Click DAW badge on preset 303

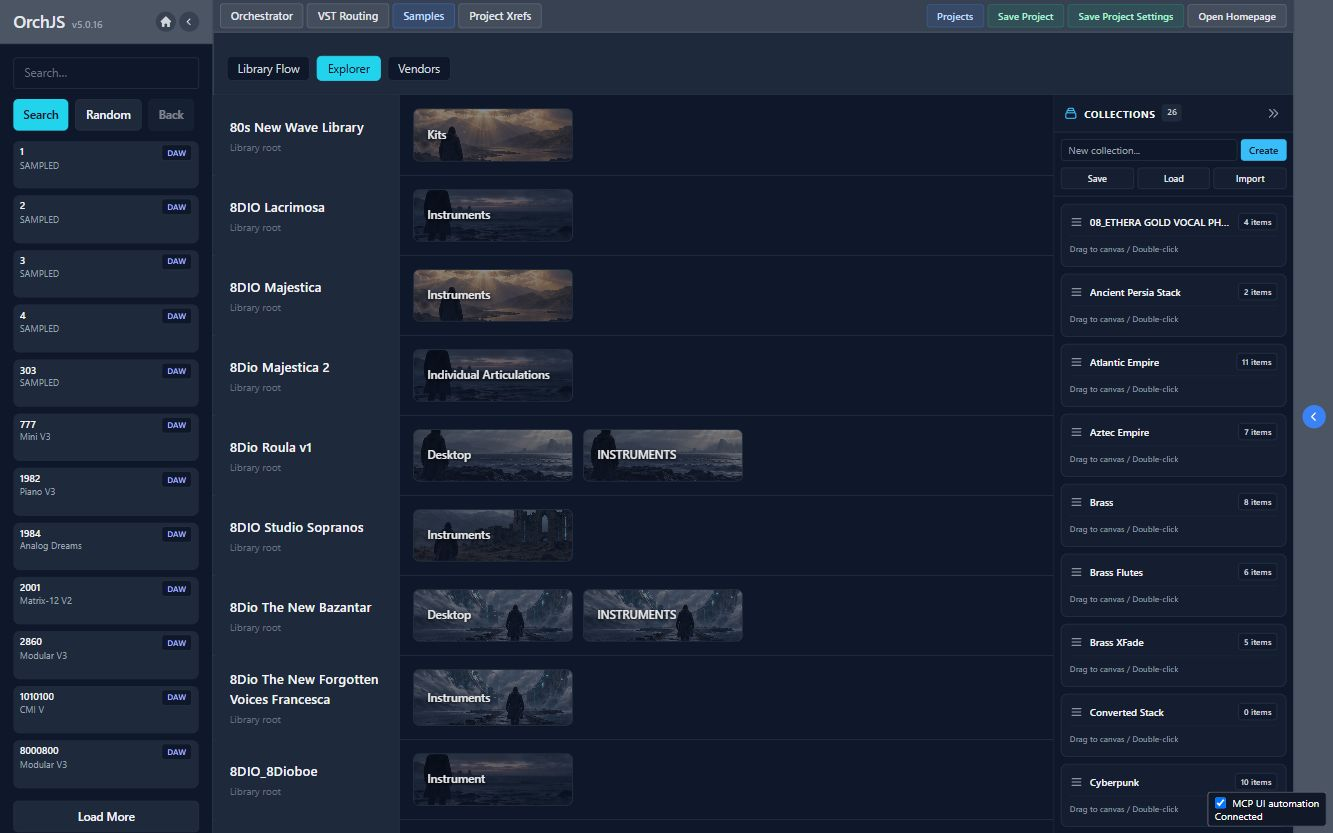coord(177,371)
